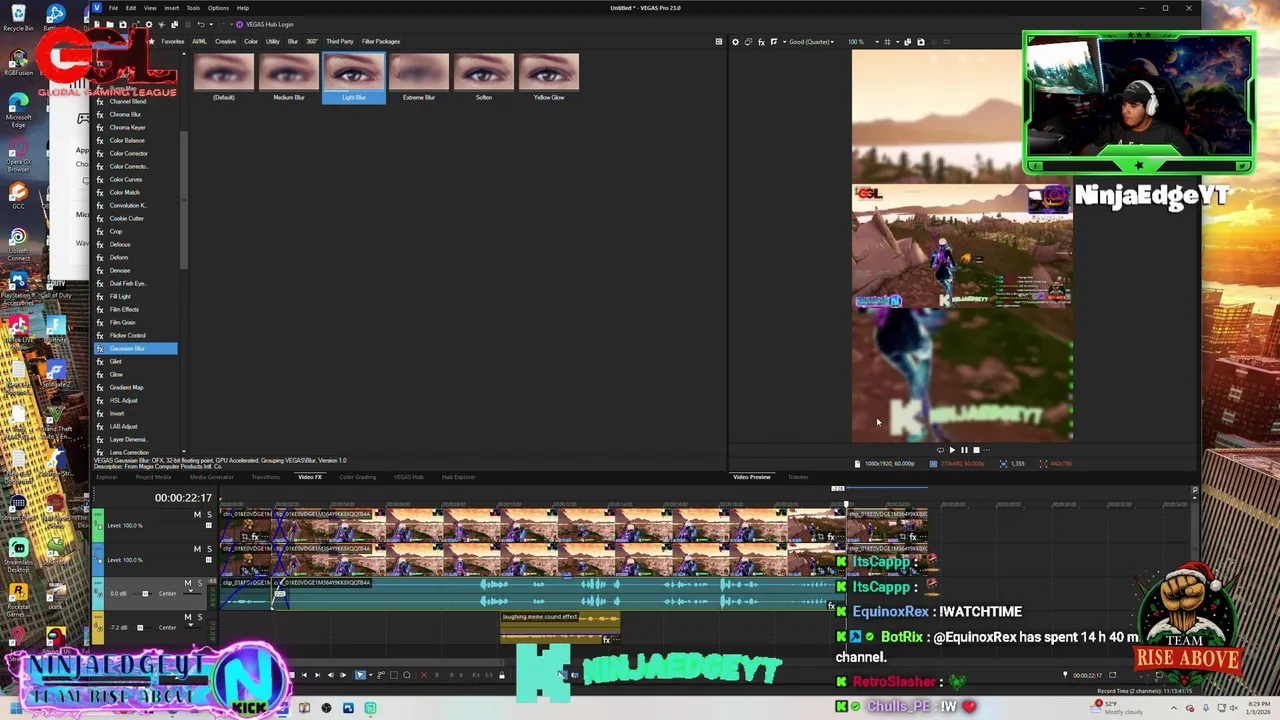Solo the -7.2 dB audio track

pyautogui.click(x=200, y=617)
